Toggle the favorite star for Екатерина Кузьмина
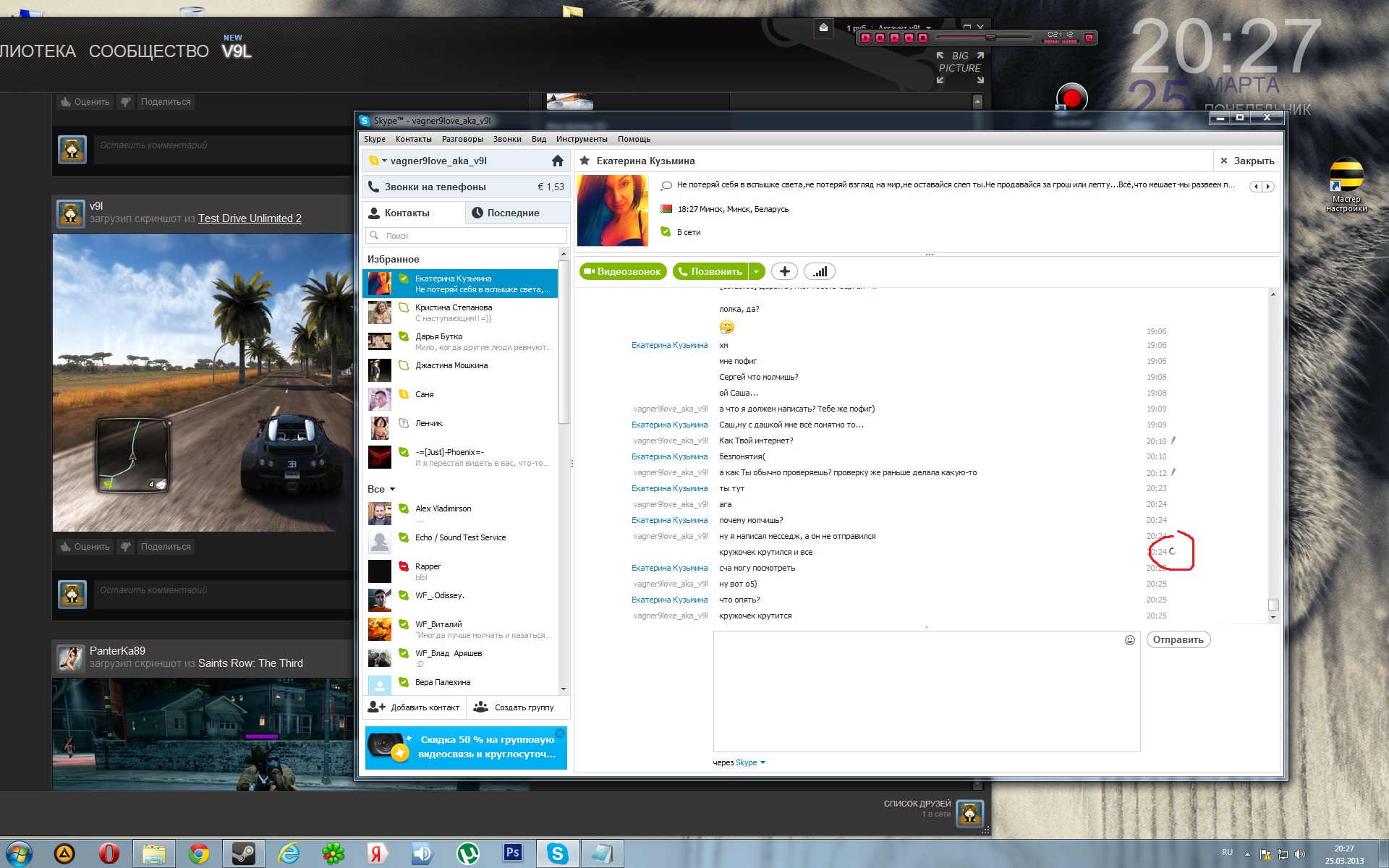1389x868 pixels. click(585, 161)
